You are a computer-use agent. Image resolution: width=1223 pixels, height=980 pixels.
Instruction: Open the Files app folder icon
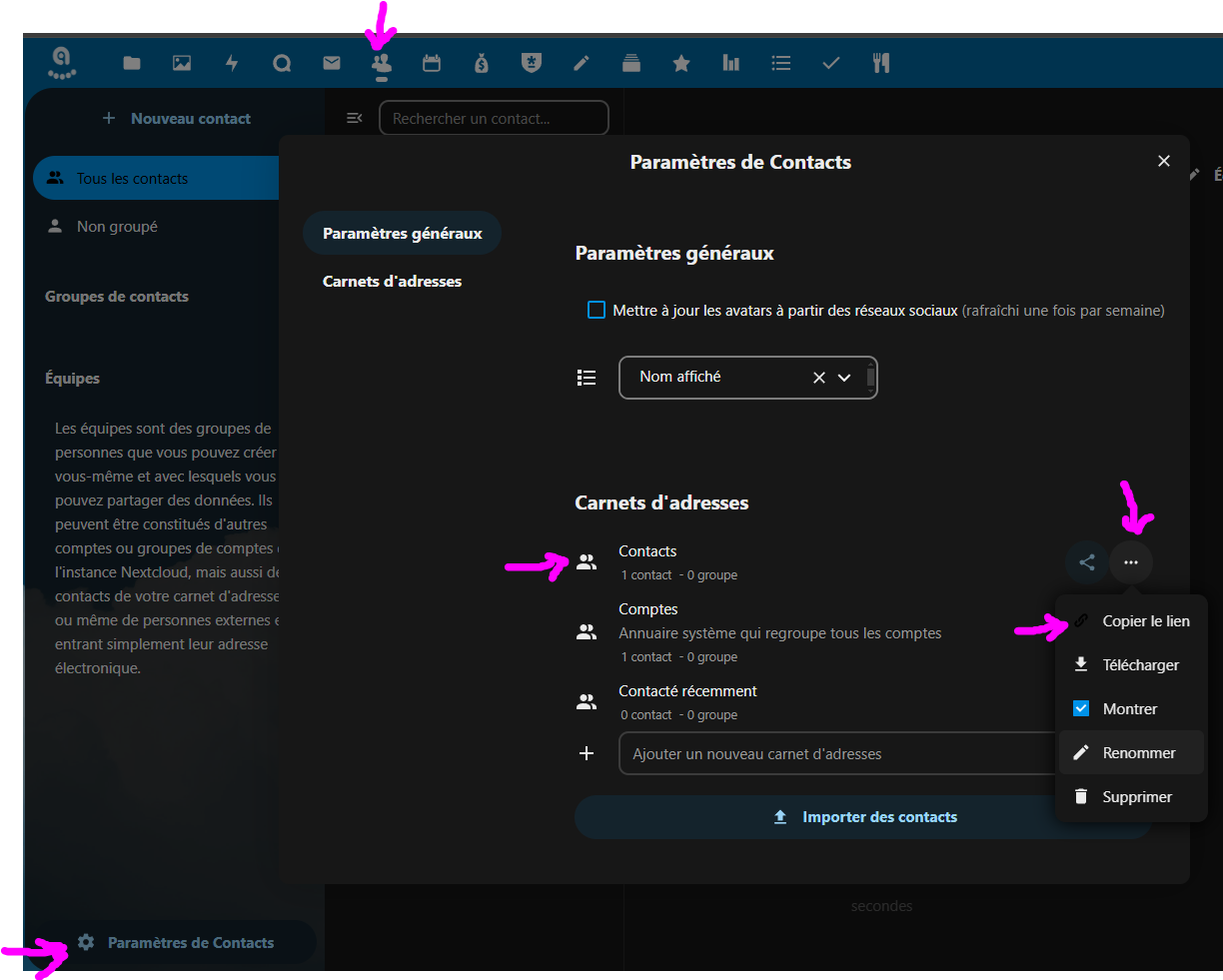point(132,64)
